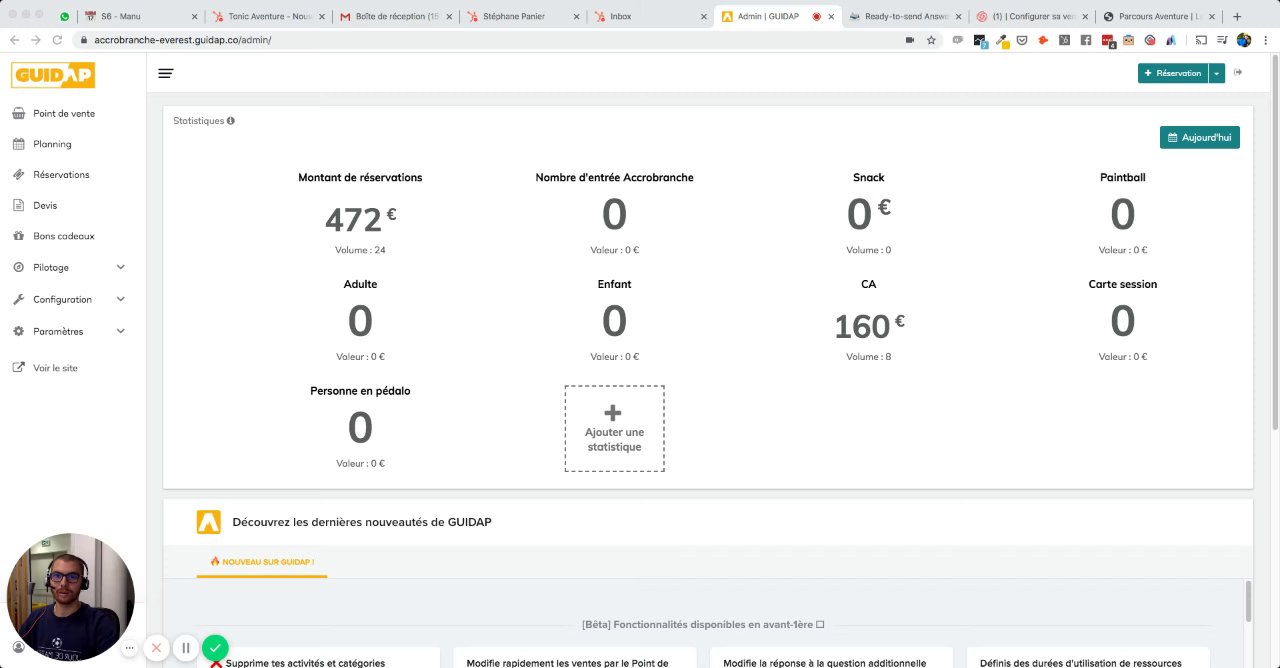Open Devis in the sidebar
Viewport: 1280px width, 668px height.
[x=45, y=205]
